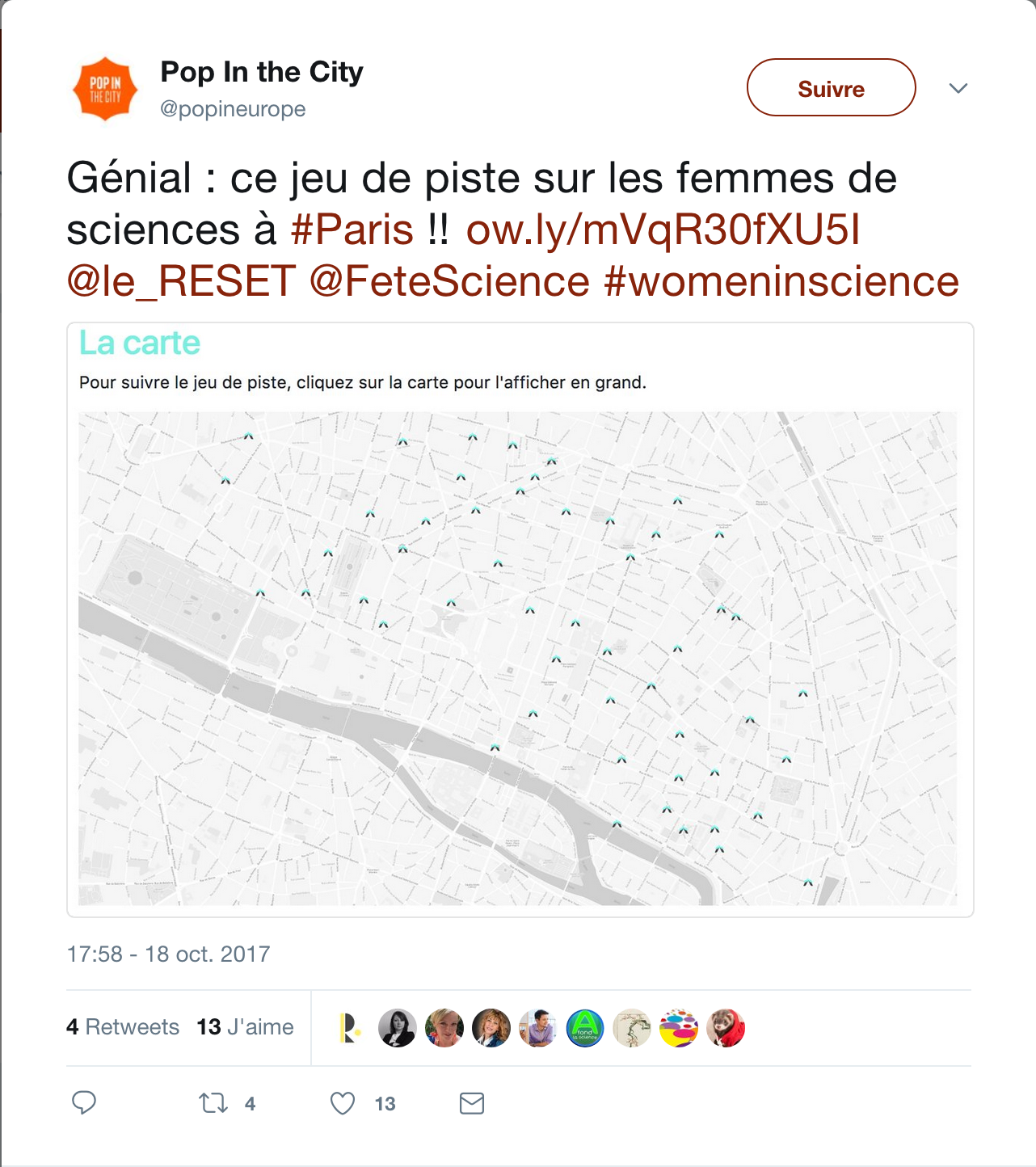Open the ow.ly shortened link
The width and height of the screenshot is (1036, 1167).
click(x=663, y=230)
